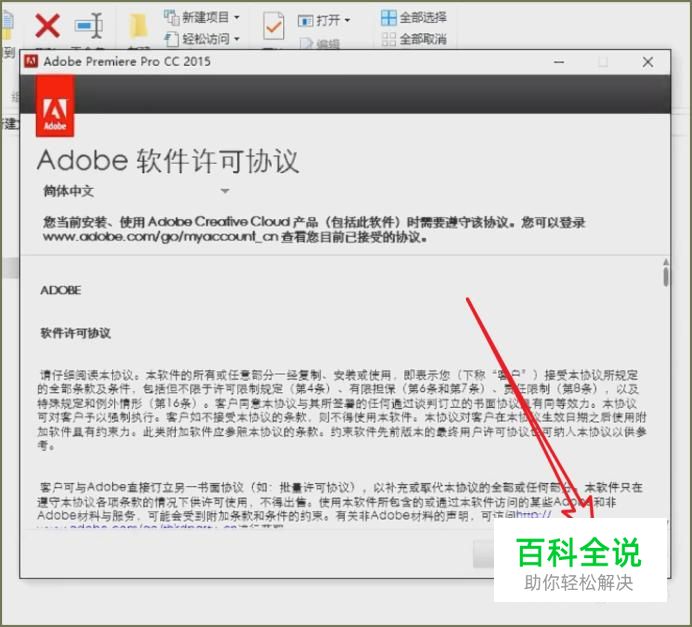Open the 新建项目 dropdown in Explorer ribbon
692x627 pixels.
click(x=202, y=17)
